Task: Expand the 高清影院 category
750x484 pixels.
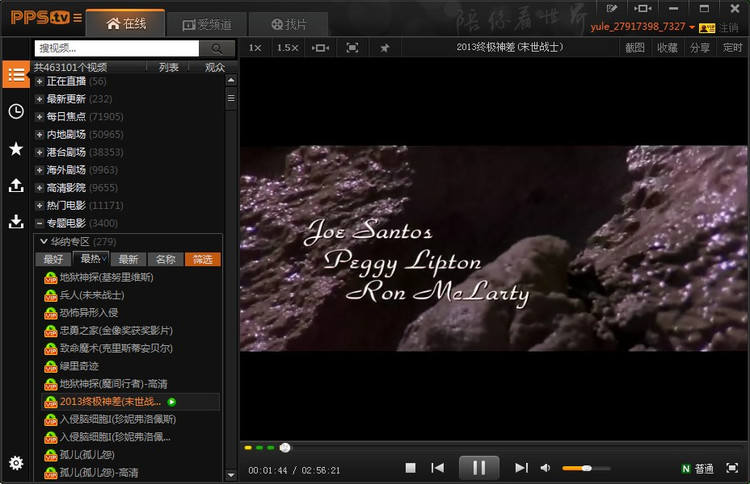Action: (x=40, y=187)
